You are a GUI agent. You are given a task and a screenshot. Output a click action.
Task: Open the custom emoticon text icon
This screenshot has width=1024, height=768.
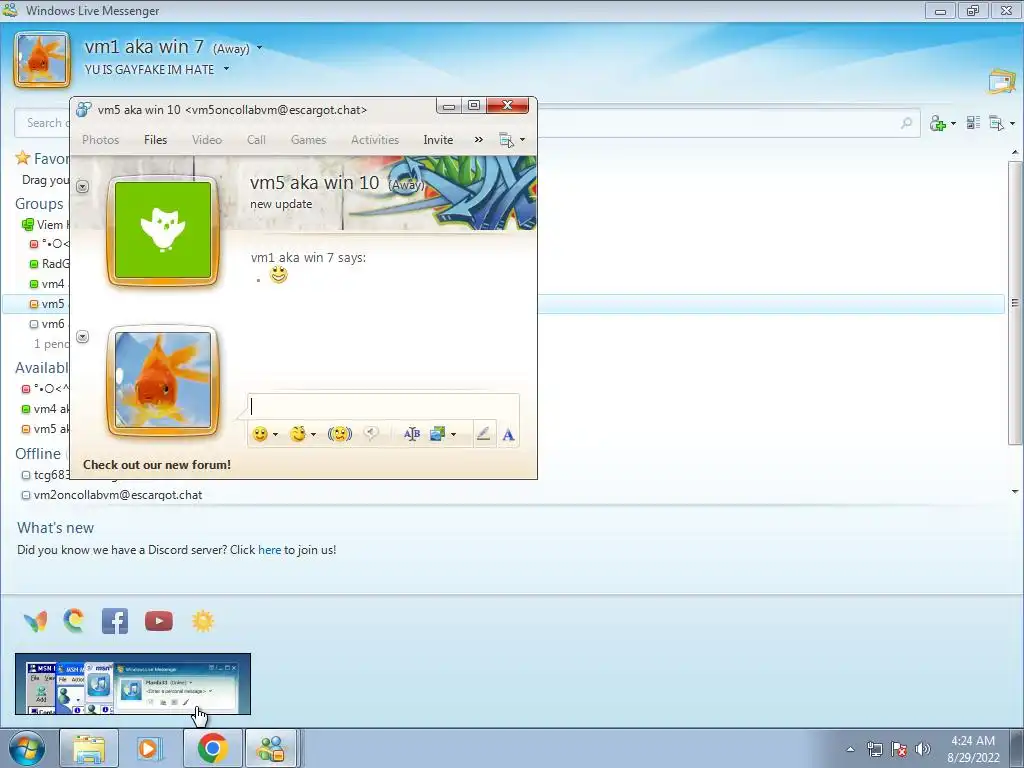click(x=411, y=434)
